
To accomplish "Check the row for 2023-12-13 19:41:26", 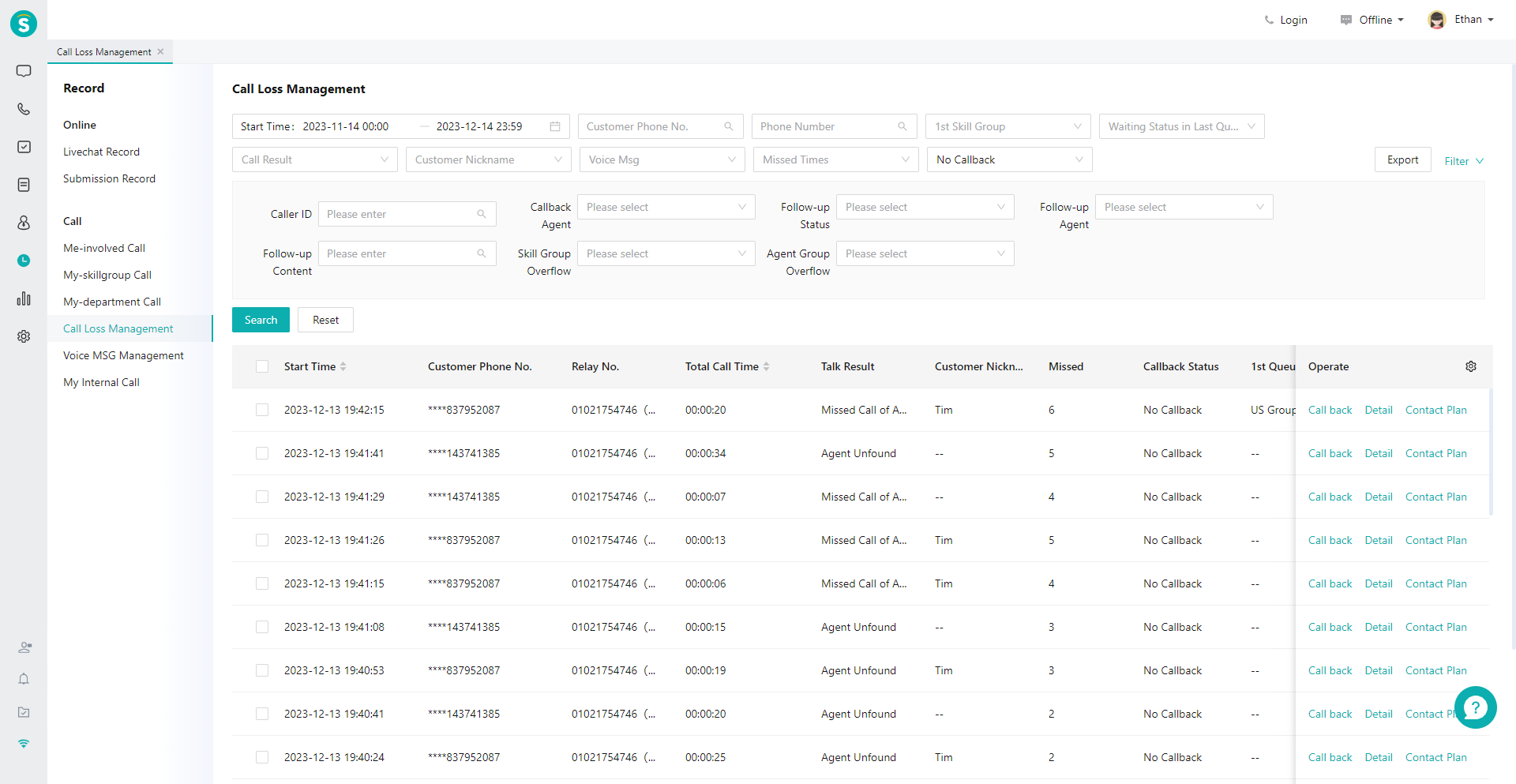I will coord(262,540).
